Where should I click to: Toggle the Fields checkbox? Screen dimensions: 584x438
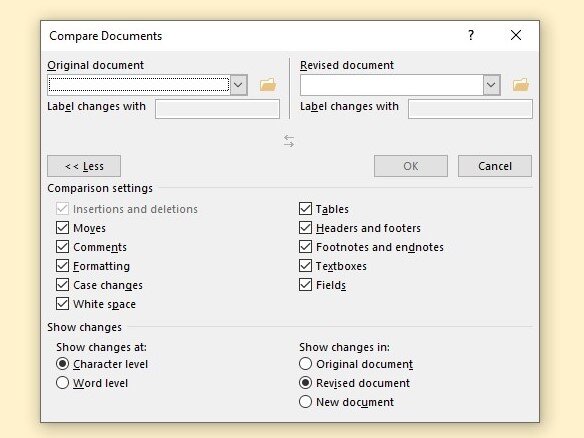[x=305, y=285]
